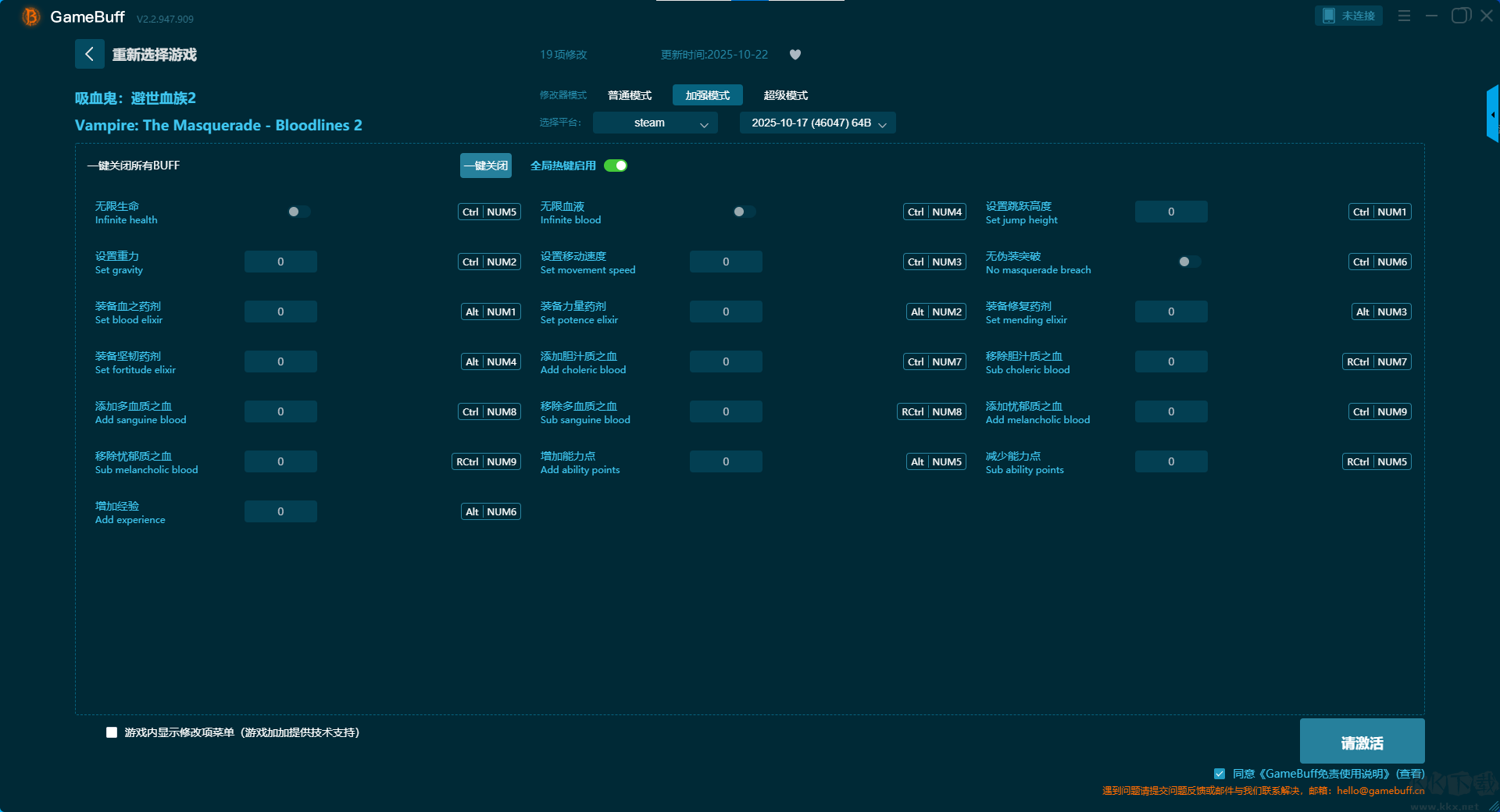
Task: Click the back arrow to reselect game
Action: 89,54
